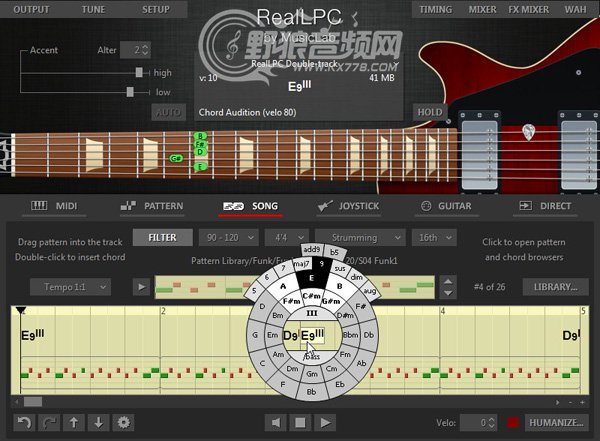Open the gear settings icon
The height and width of the screenshot is (441, 600).
(123, 423)
